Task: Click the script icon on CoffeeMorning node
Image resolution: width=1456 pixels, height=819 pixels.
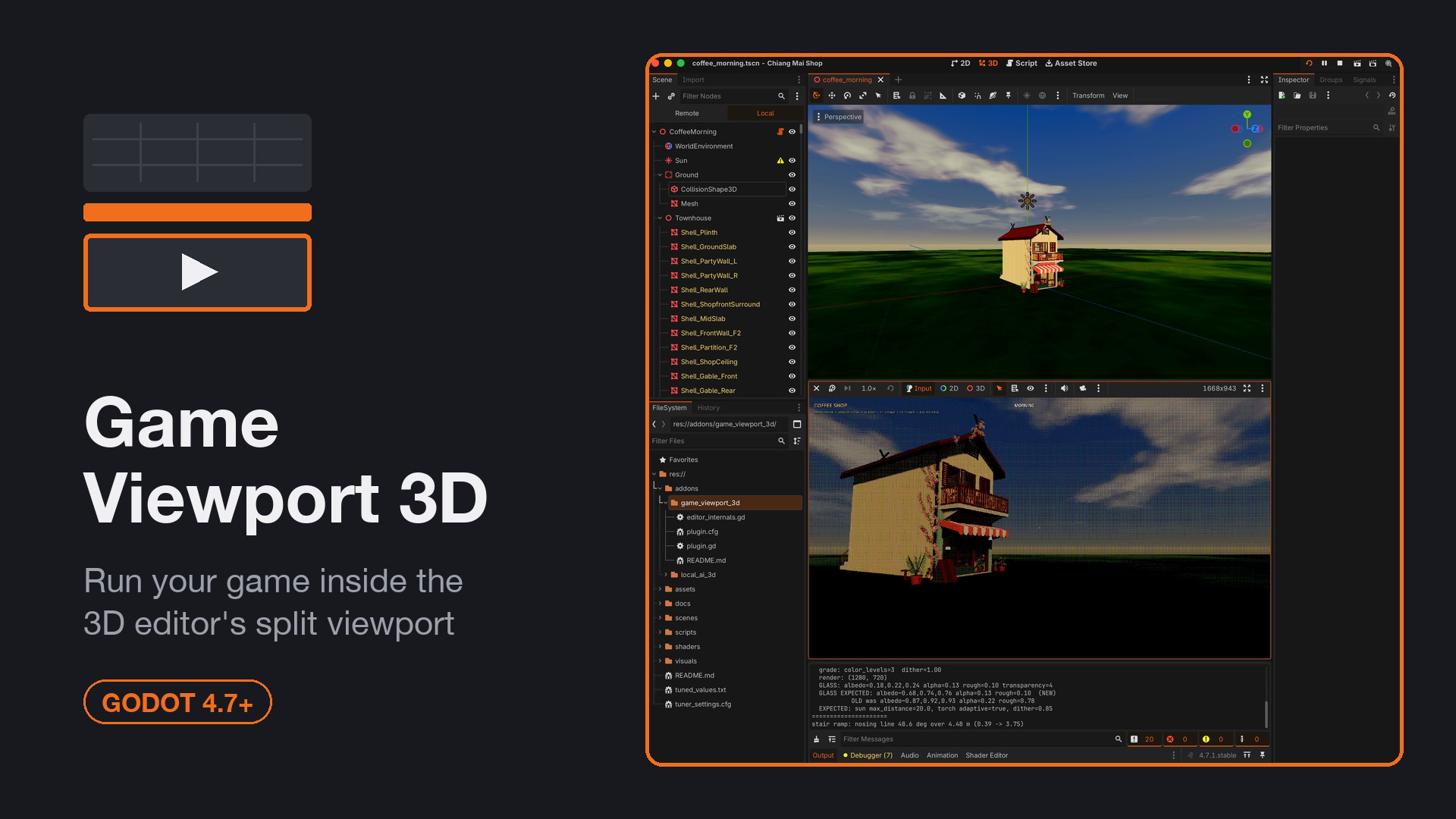Action: (x=780, y=132)
